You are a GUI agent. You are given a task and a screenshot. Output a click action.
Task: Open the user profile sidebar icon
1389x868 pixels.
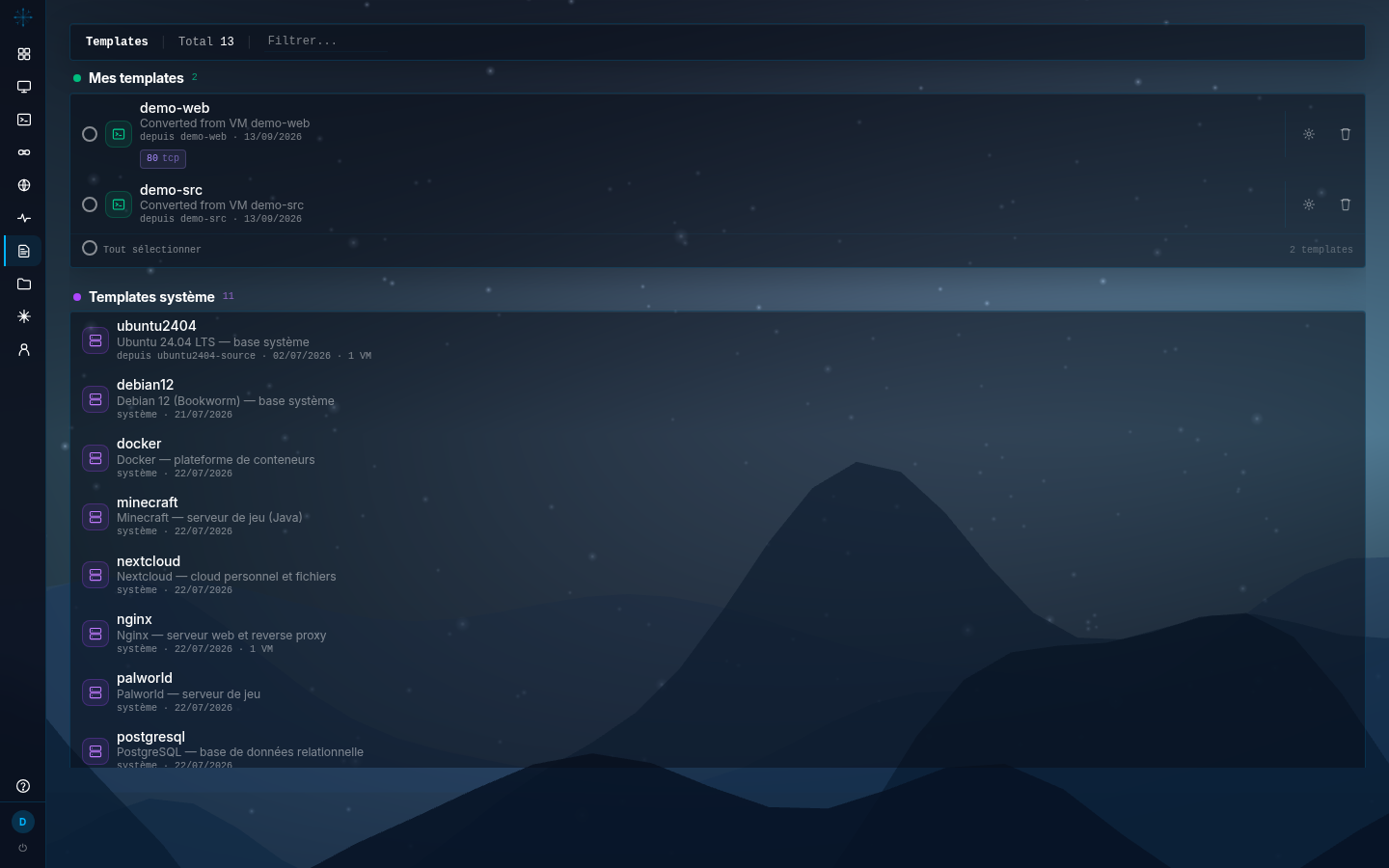[24, 349]
